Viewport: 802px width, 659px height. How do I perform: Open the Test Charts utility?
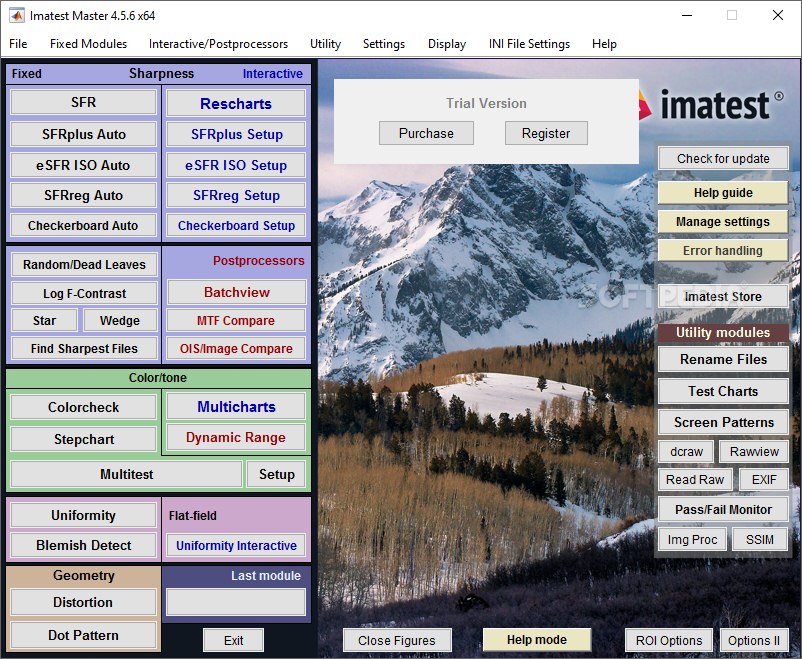coord(723,391)
